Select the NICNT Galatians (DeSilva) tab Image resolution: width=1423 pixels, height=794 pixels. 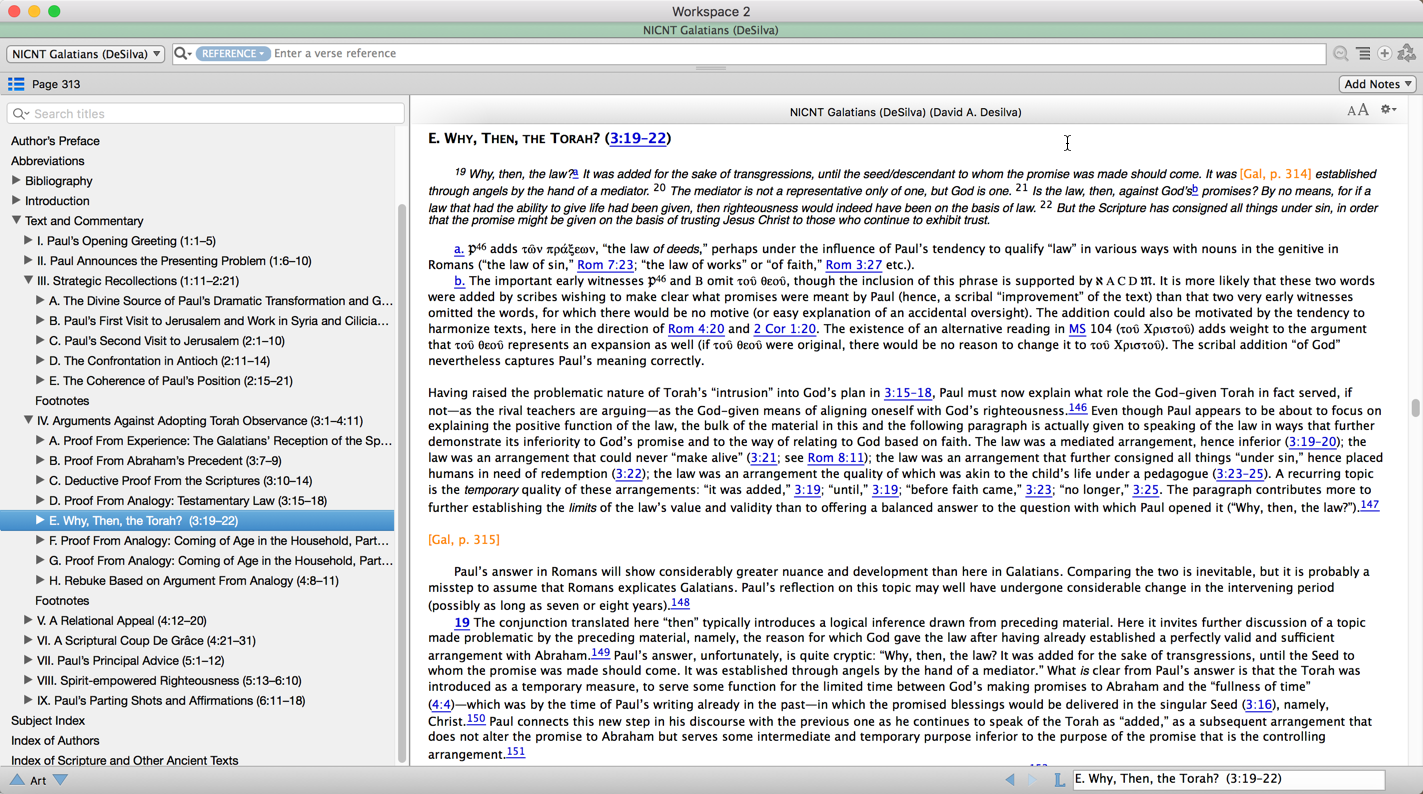[x=711, y=30]
